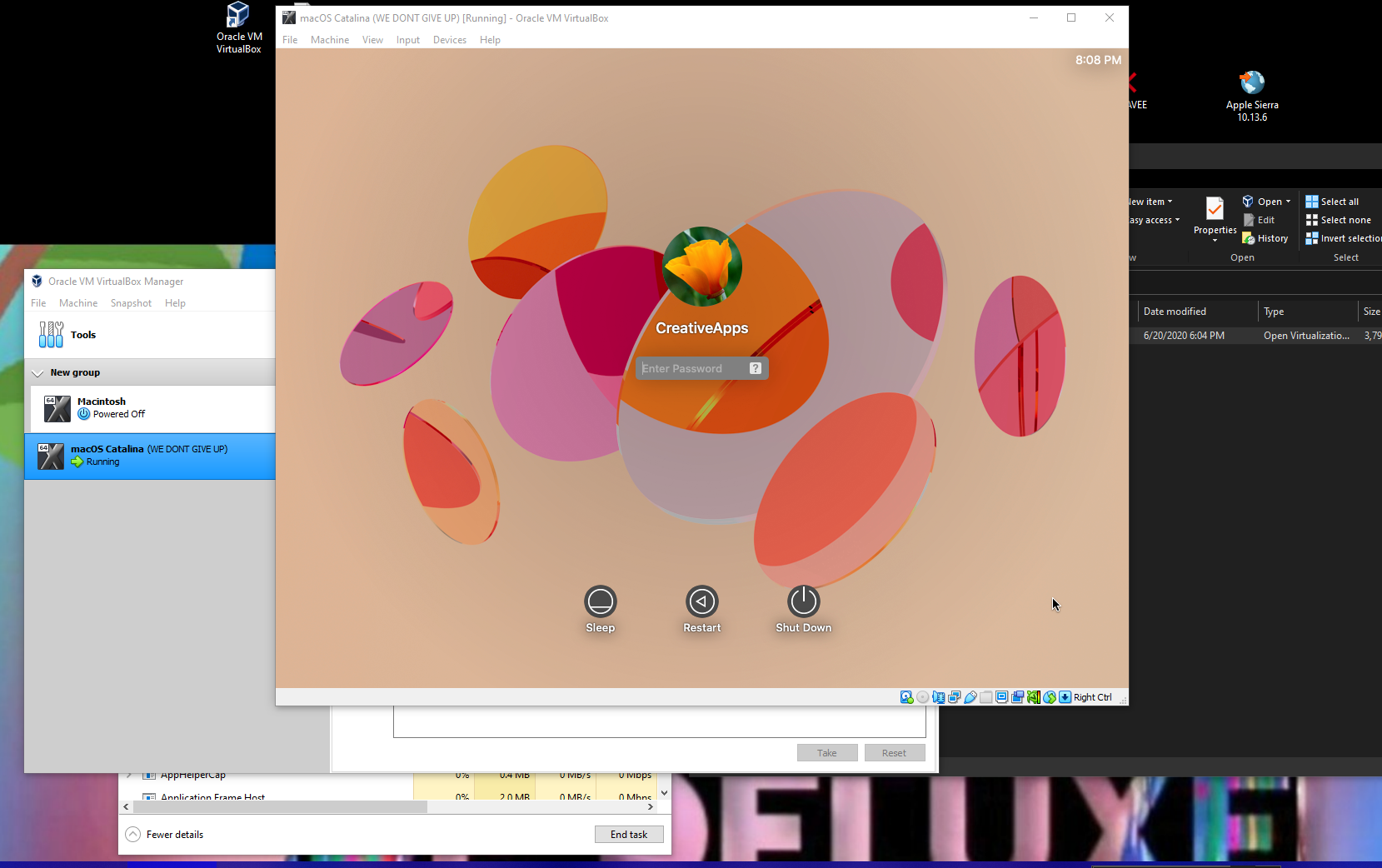1382x868 pixels.
Task: Sort by Date modified column header
Action: [1196, 312]
